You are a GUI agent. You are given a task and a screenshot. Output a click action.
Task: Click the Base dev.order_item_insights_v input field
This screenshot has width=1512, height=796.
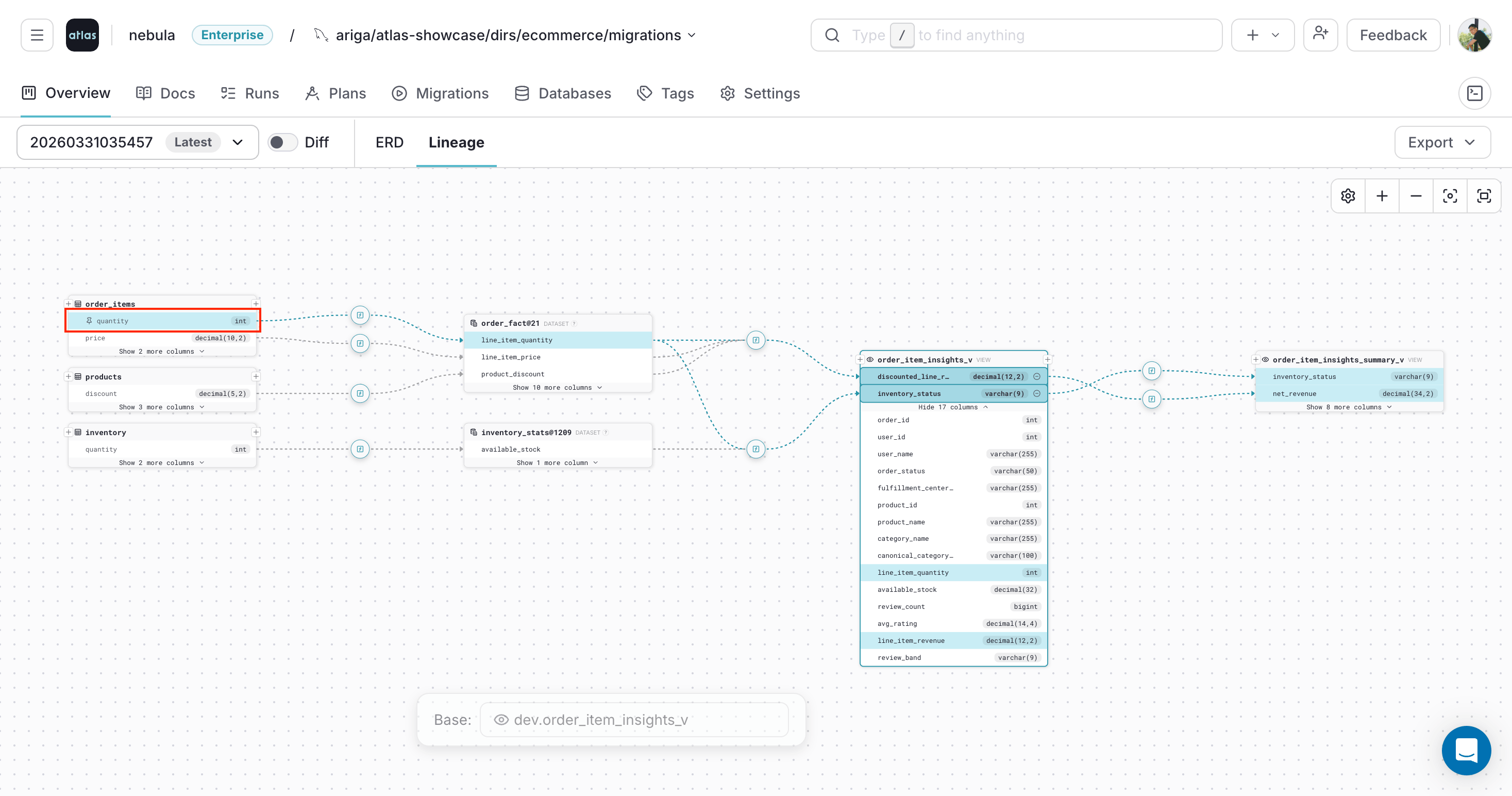[x=634, y=719]
